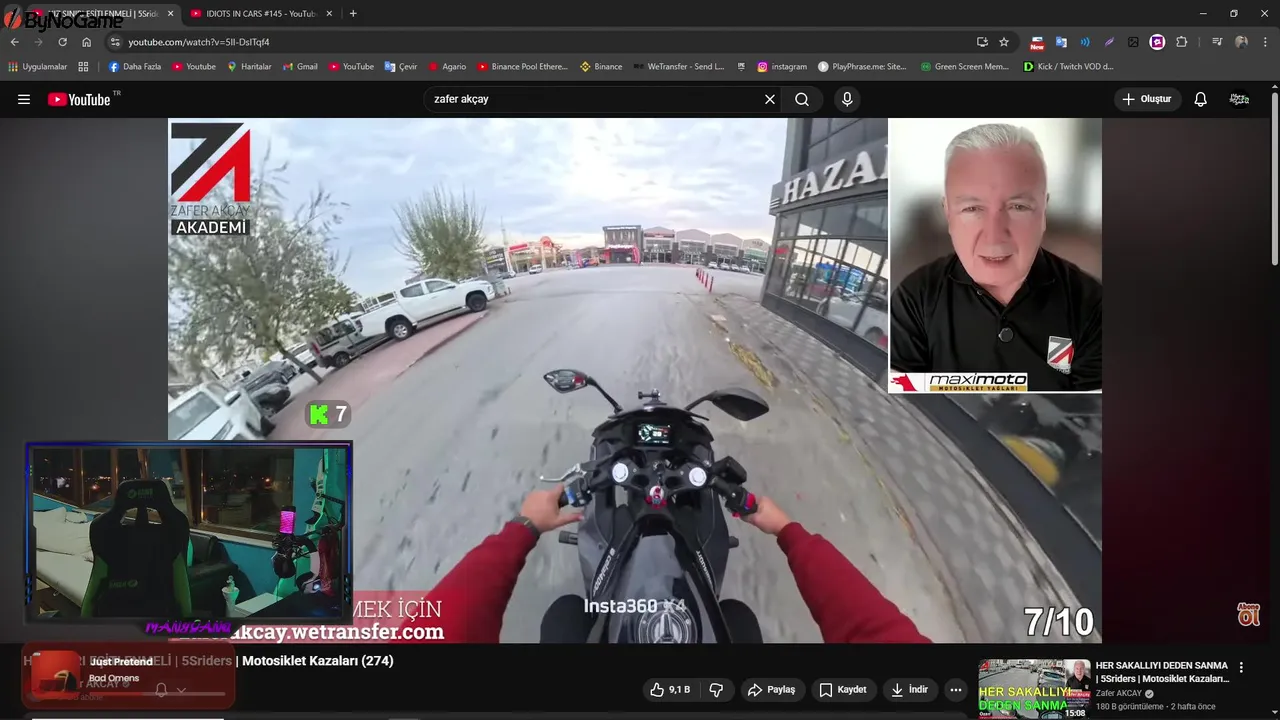Open the Agario bookmark
This screenshot has width=1280, height=720.
click(x=447, y=67)
